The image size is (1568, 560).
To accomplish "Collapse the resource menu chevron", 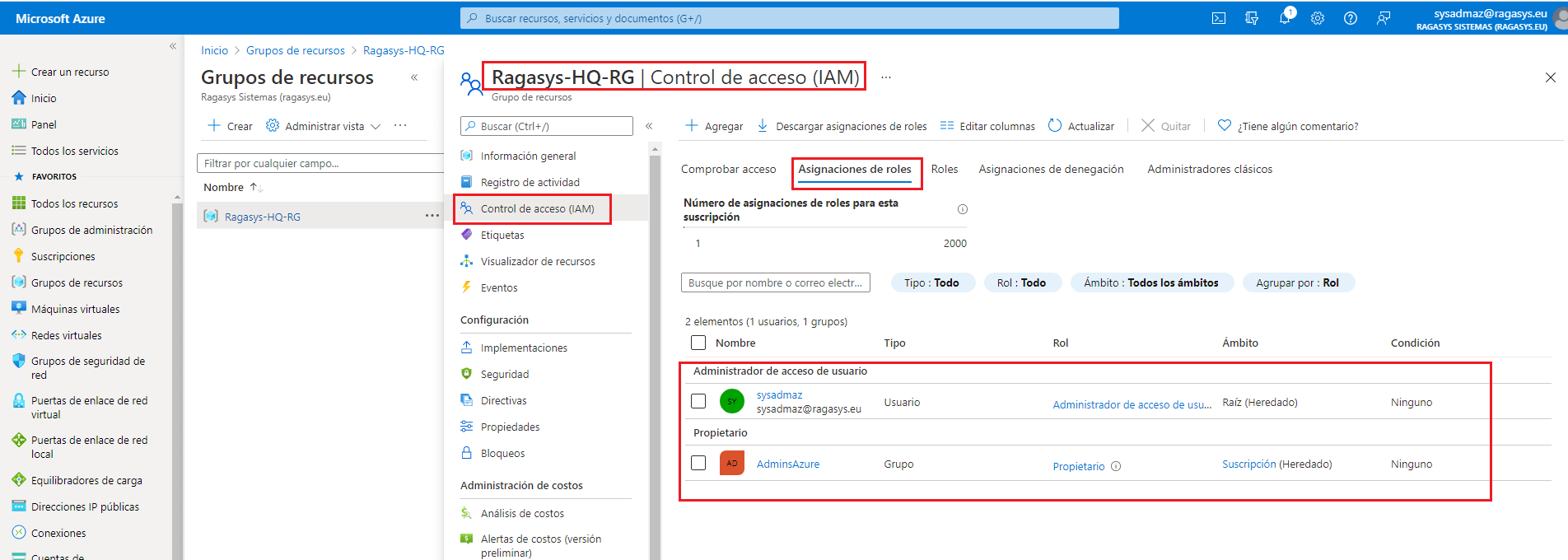I will 649,126.
